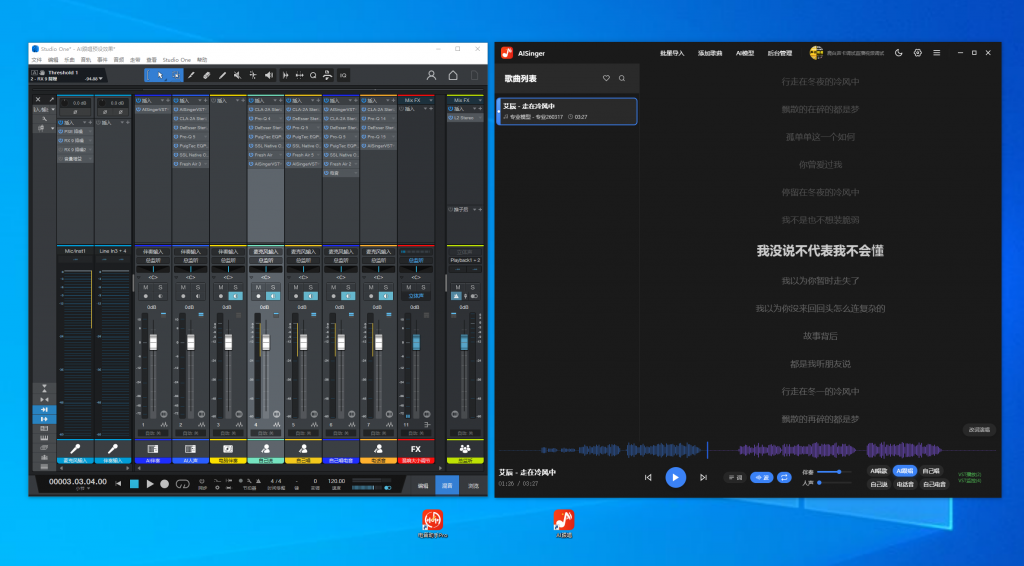Open the Studio One menu in menu bar
Viewport: 1024px width, 566px height.
(x=176, y=60)
